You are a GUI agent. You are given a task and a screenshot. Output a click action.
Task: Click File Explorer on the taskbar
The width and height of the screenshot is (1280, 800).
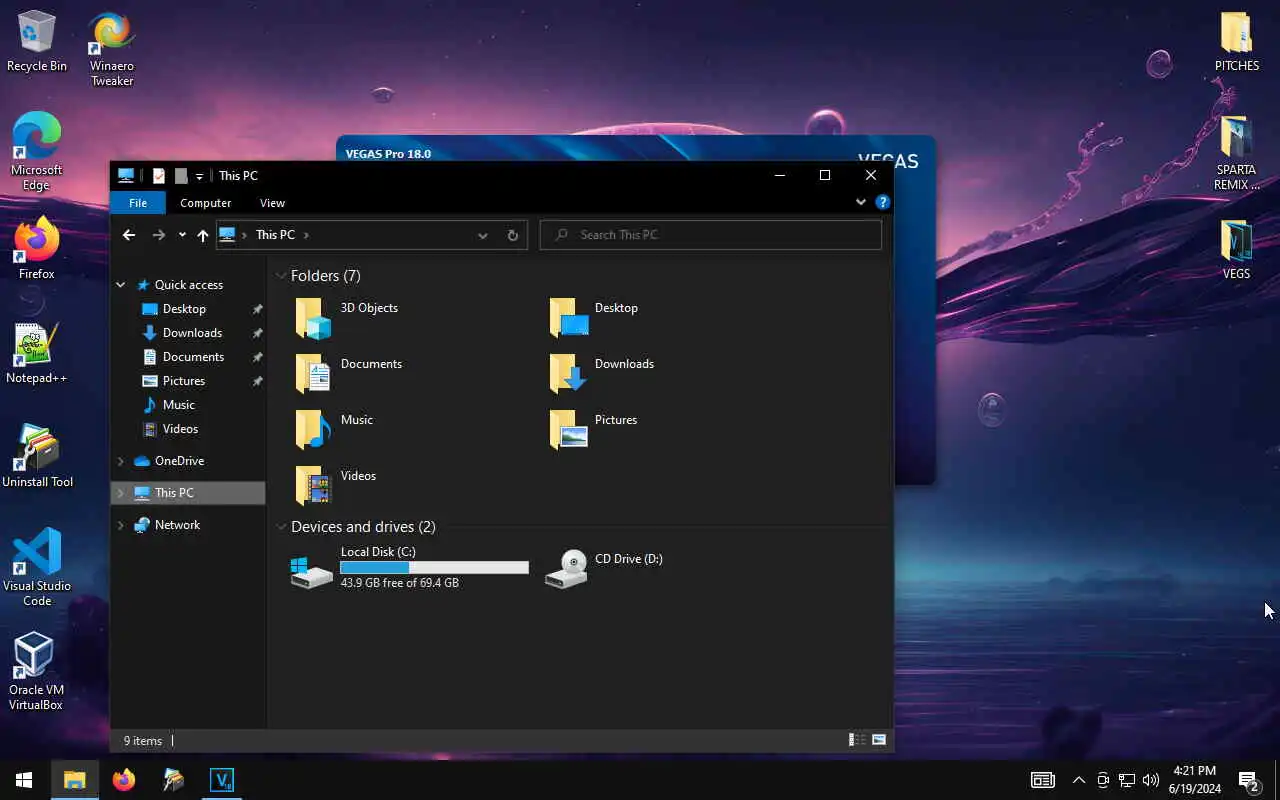pyautogui.click(x=74, y=780)
